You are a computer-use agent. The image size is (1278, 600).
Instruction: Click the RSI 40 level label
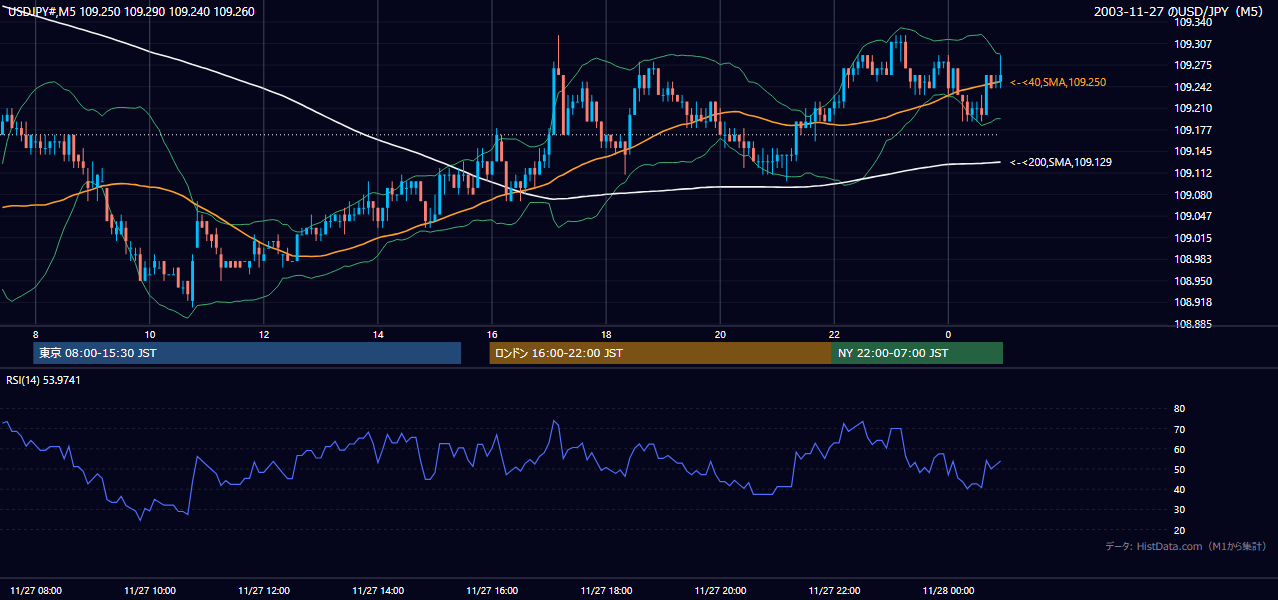click(1179, 489)
